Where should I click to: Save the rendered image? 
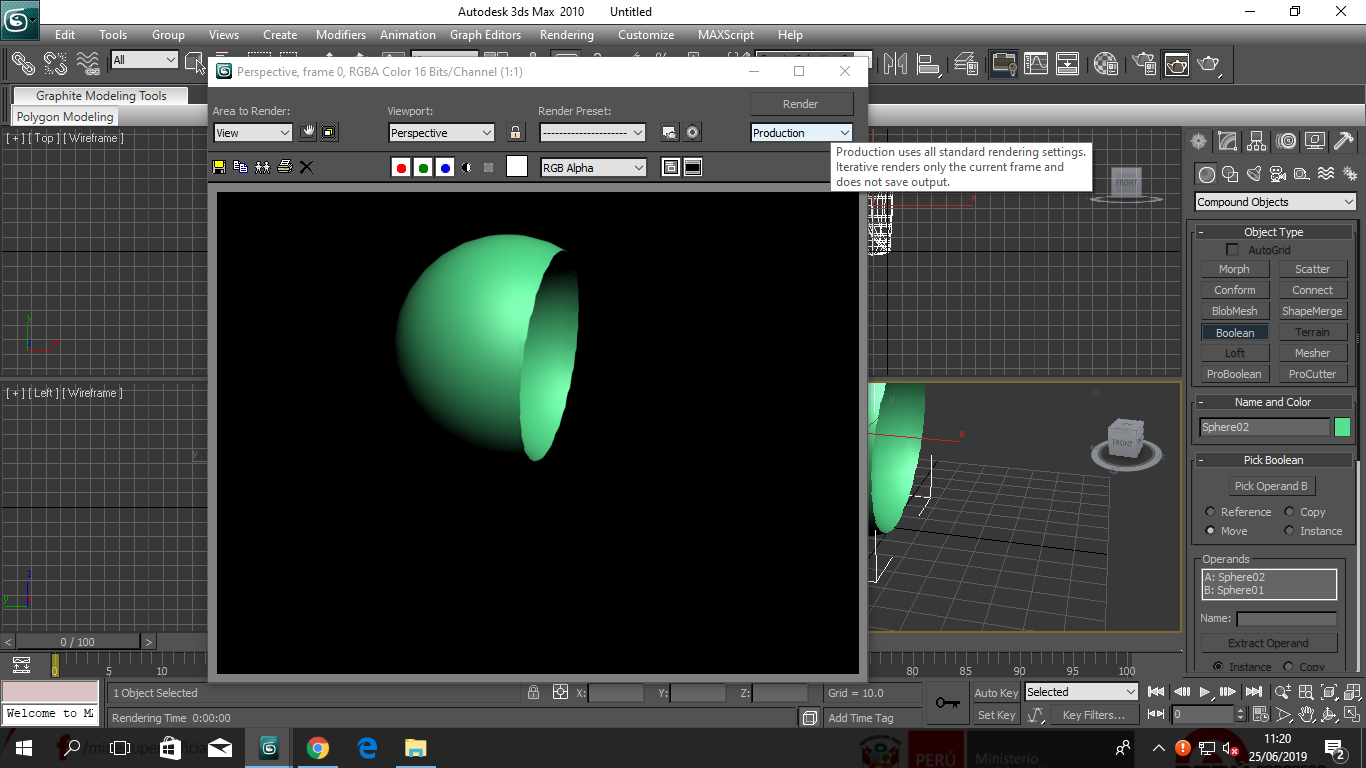click(218, 167)
